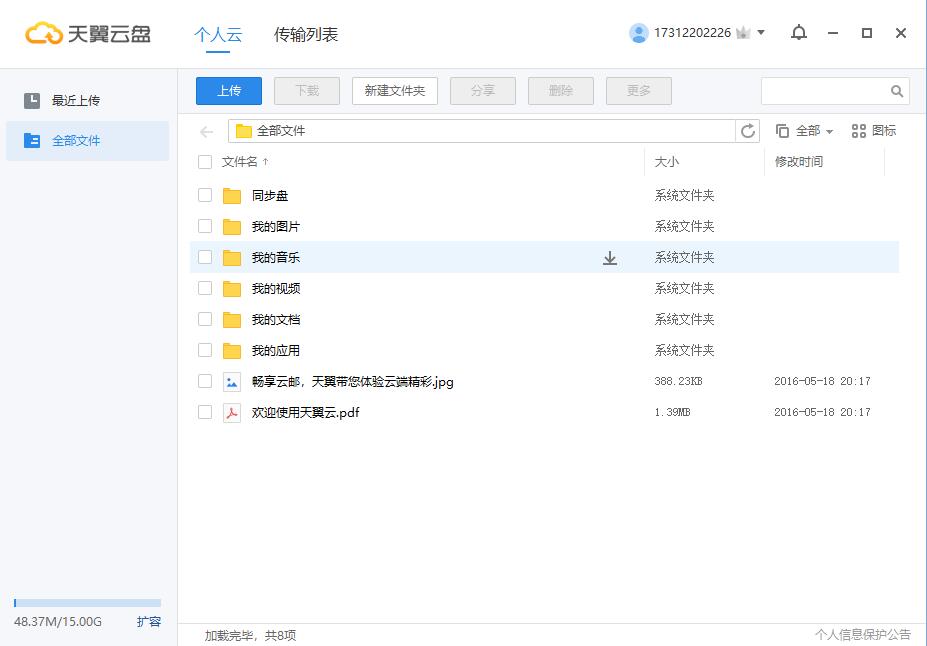Select 全部文件 in sidebar

pos(87,141)
